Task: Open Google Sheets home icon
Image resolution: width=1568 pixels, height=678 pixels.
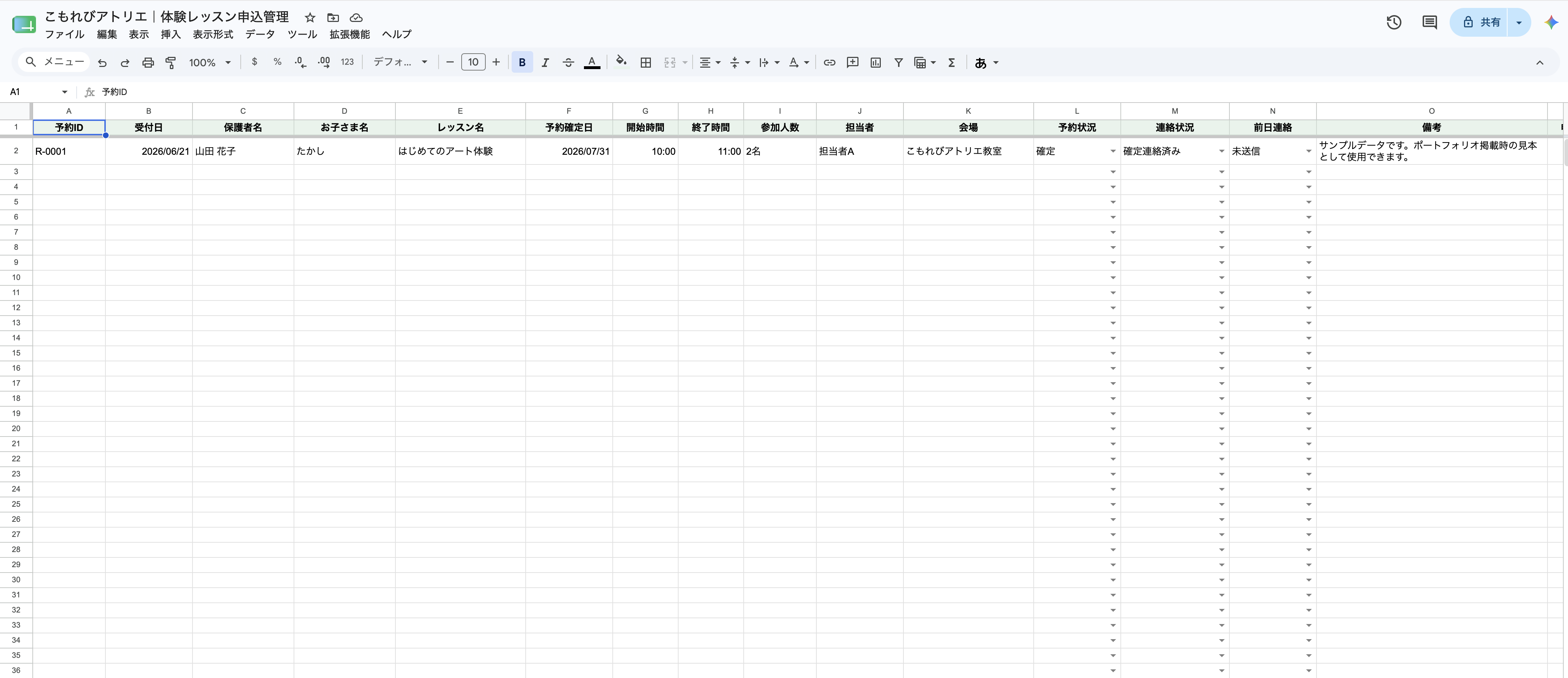Action: pyautogui.click(x=24, y=24)
